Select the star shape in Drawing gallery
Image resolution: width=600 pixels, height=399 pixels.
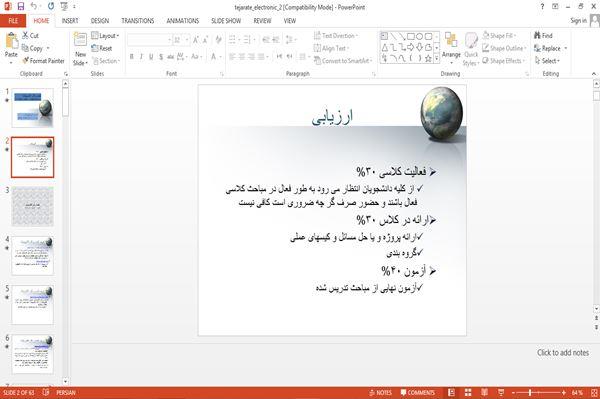[x=428, y=58]
